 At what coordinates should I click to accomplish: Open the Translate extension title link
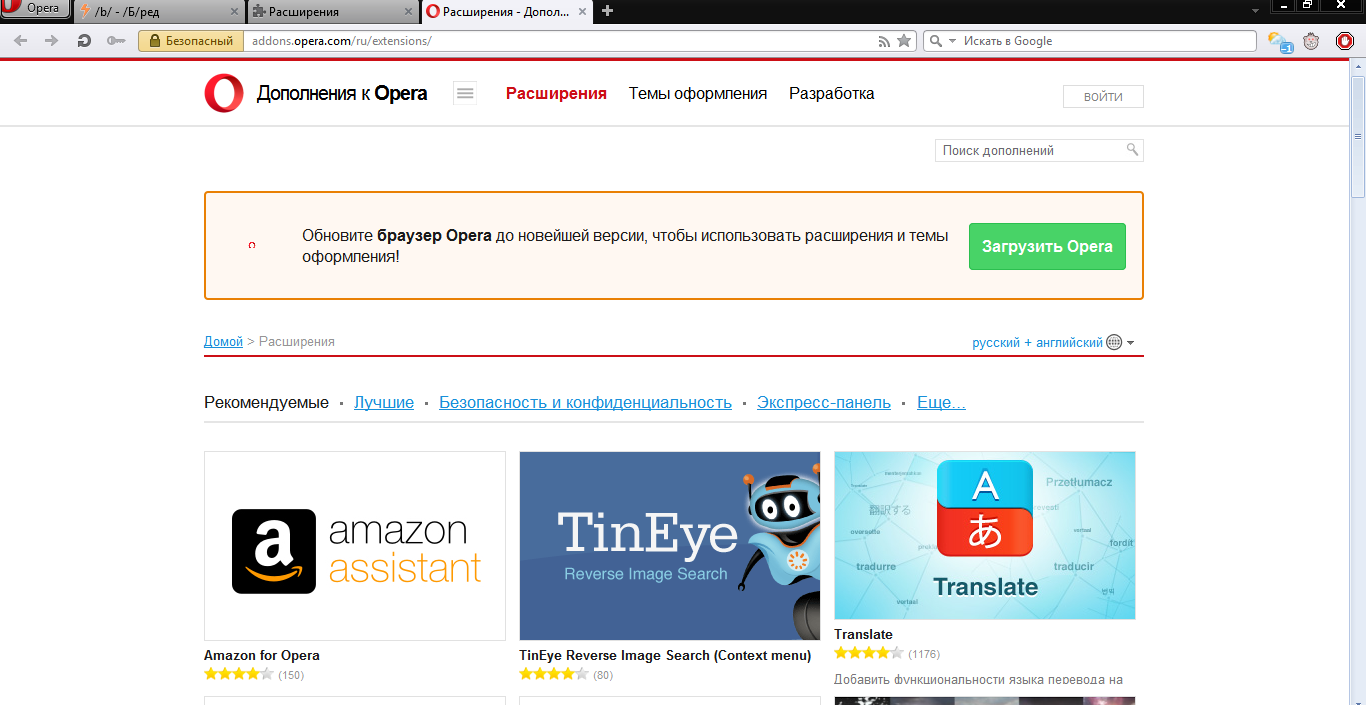(863, 634)
